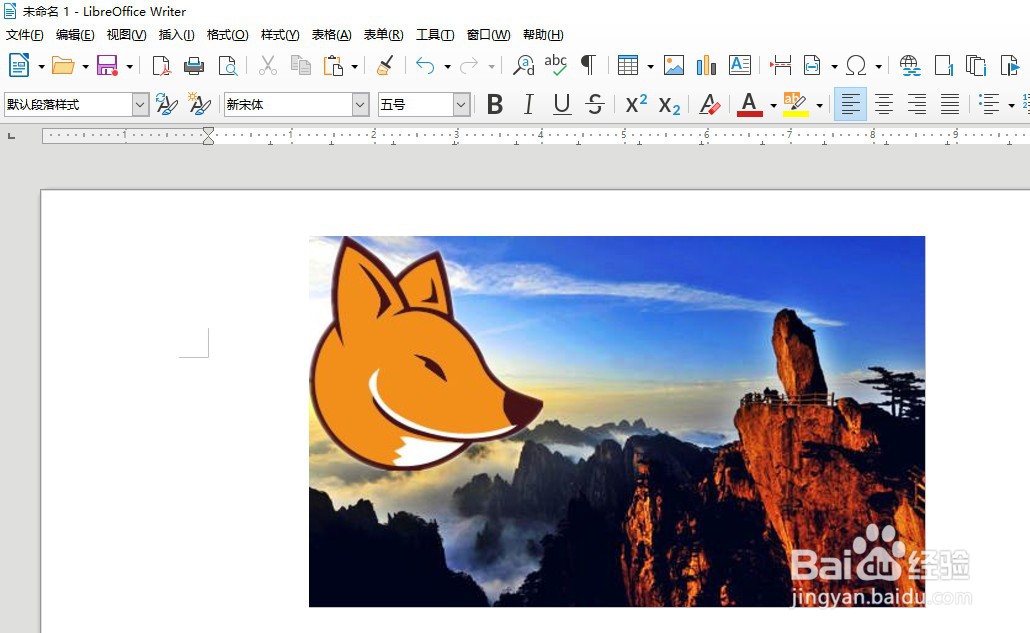
Task: Click the New Style from Selection icon
Action: pyautogui.click(x=199, y=104)
